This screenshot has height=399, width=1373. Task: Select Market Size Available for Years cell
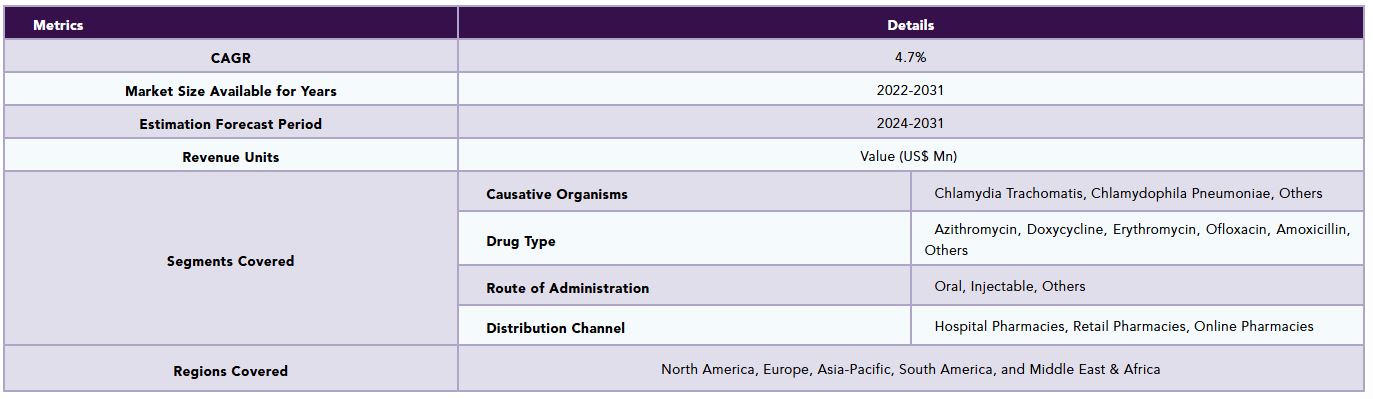(231, 90)
